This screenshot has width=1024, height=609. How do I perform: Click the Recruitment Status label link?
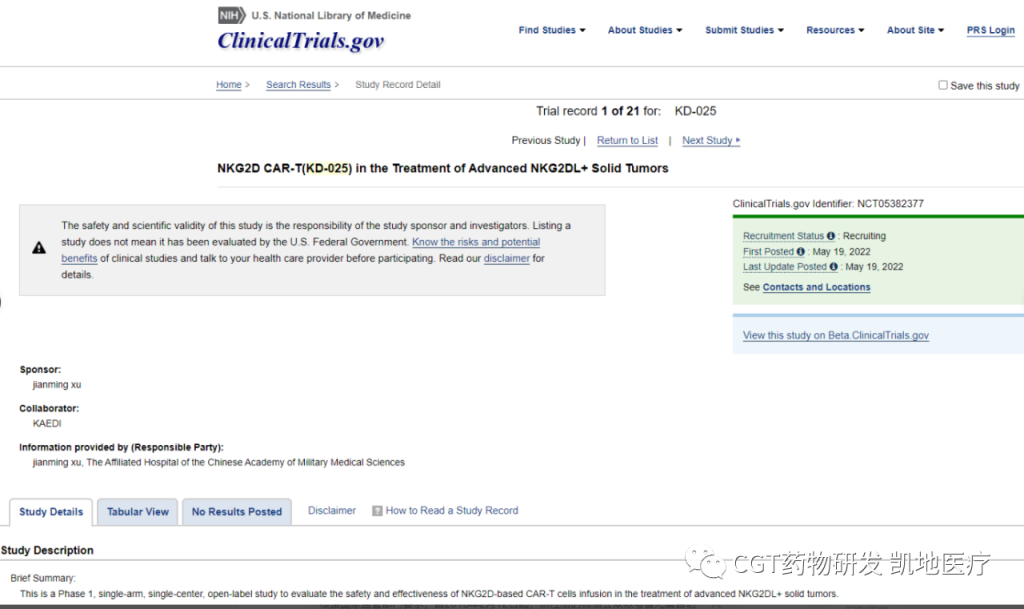click(783, 236)
